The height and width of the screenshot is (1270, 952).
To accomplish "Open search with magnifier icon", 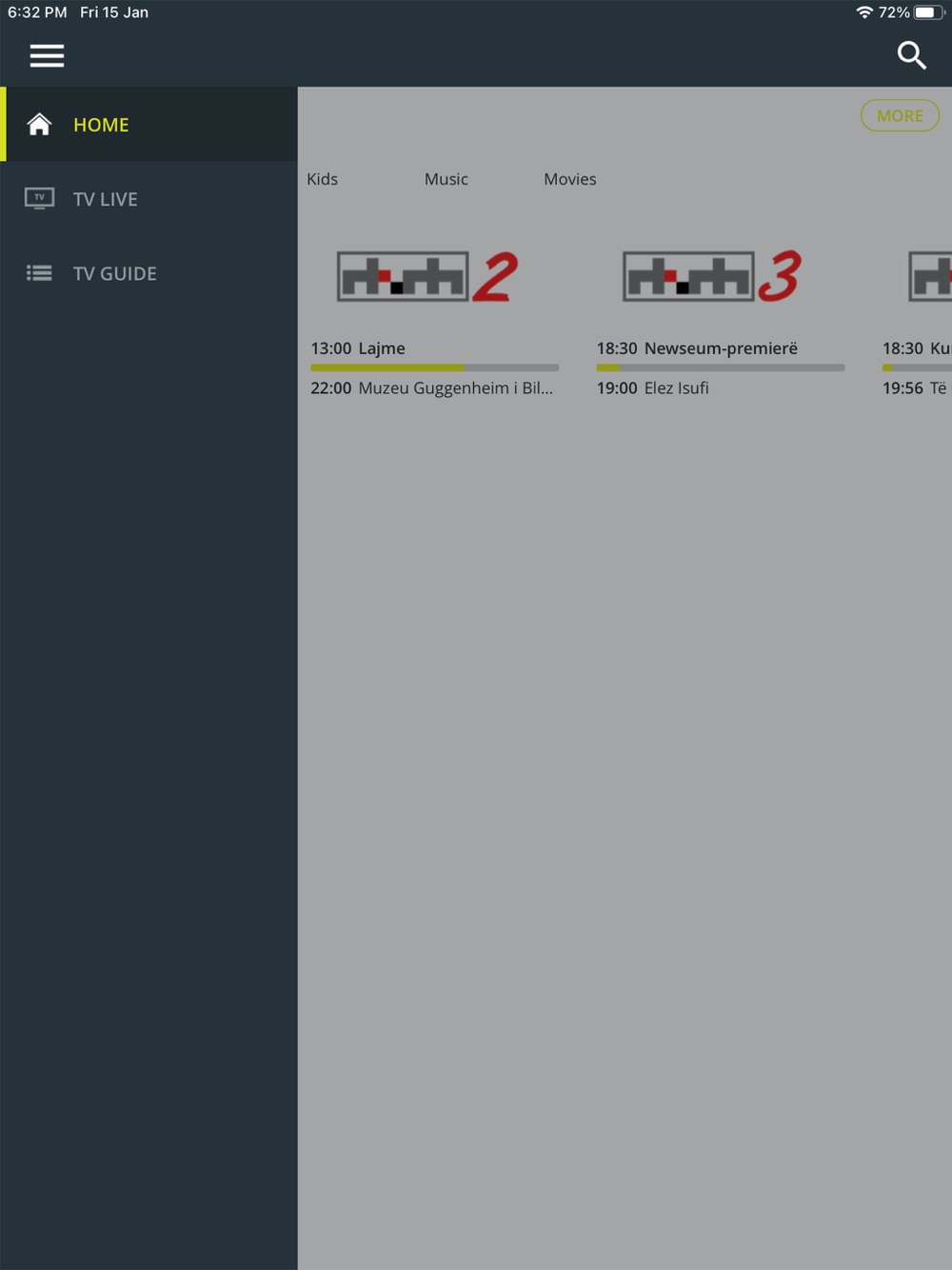I will tap(911, 55).
